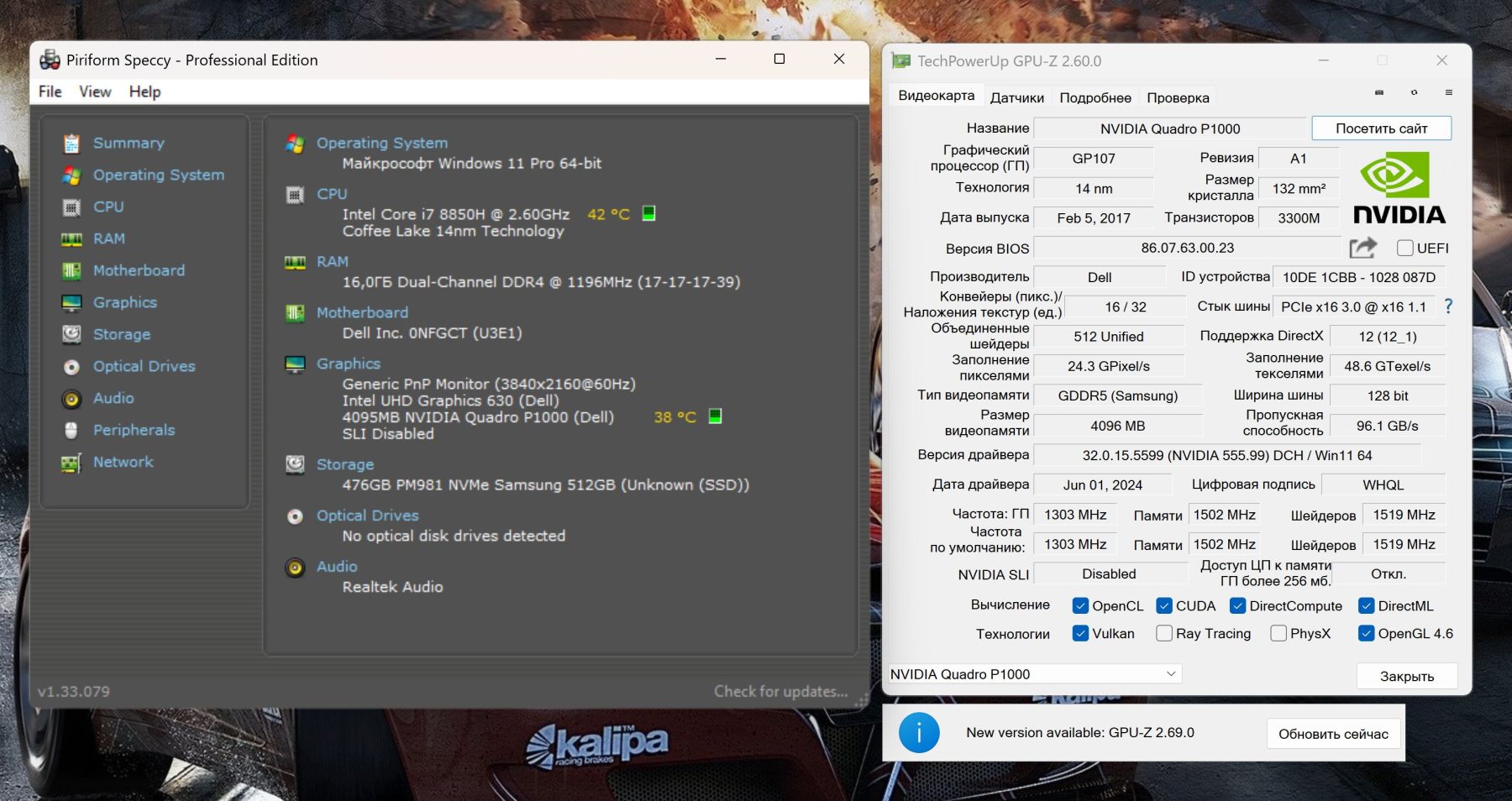The image size is (1512, 801).
Task: Open Optical Drives in Speccy sidebar
Action: (x=144, y=366)
